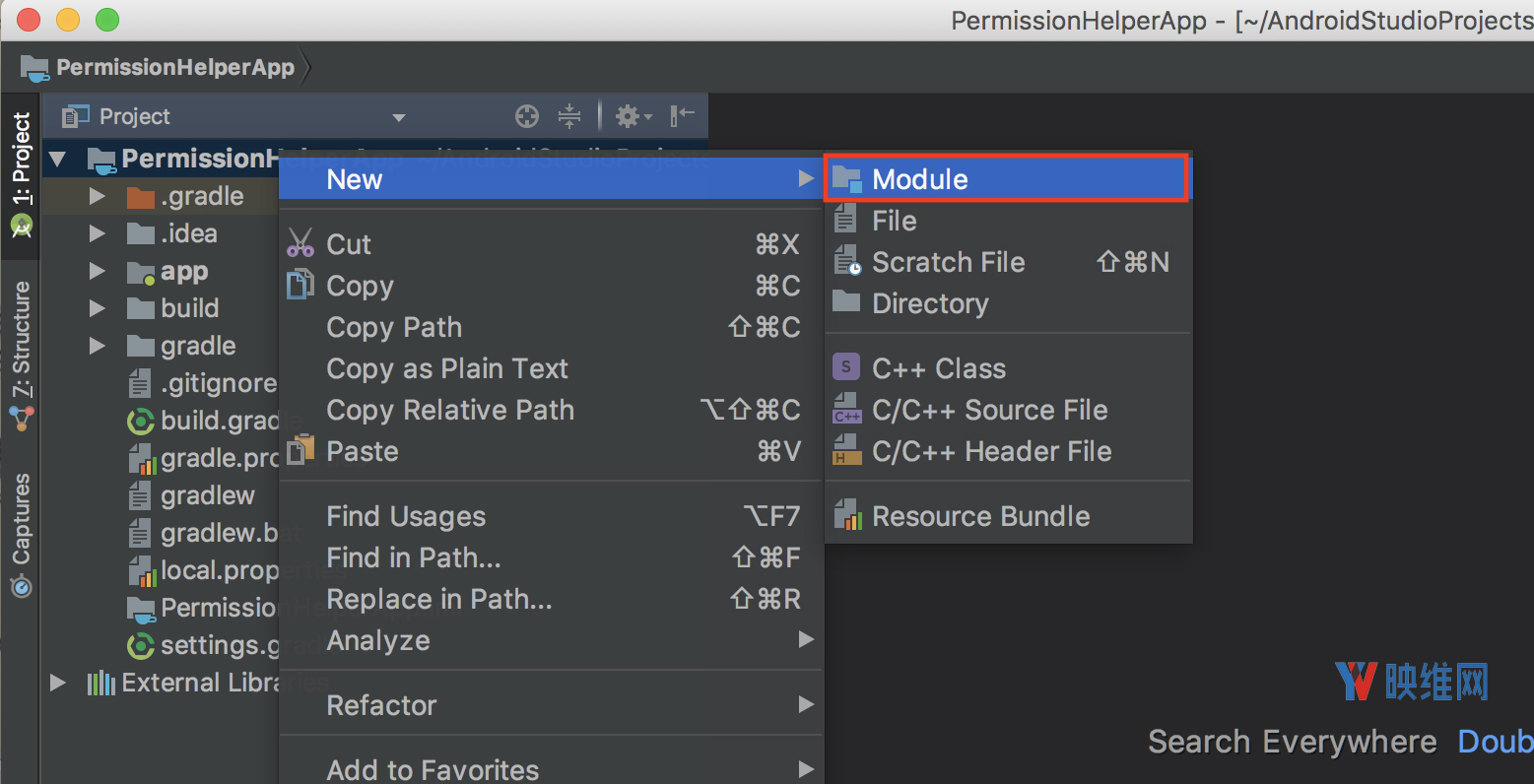This screenshot has height=784, width=1534.
Task: Select the .gitignore file in tree
Action: click(218, 383)
